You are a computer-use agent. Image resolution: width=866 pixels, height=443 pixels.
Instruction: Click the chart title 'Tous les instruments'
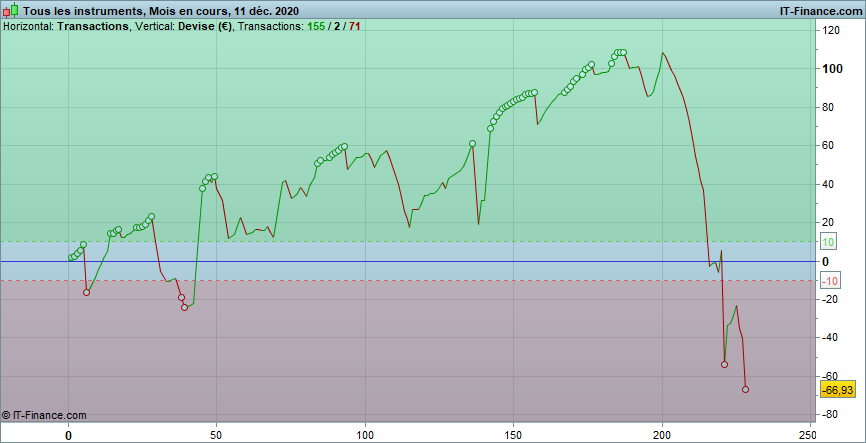pos(82,10)
